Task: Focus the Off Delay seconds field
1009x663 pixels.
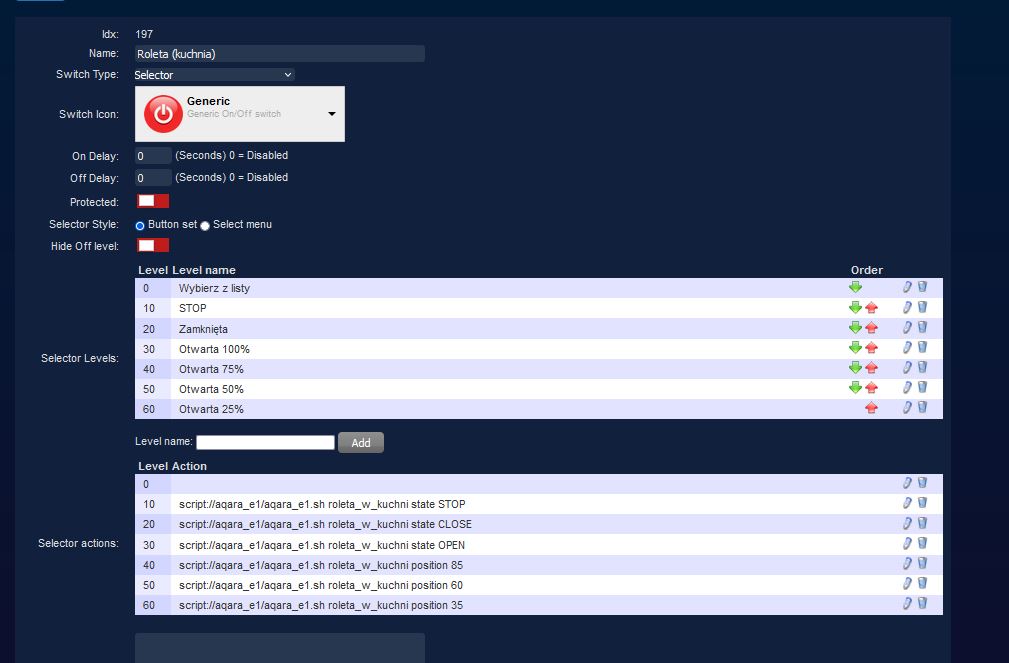Action: click(153, 178)
